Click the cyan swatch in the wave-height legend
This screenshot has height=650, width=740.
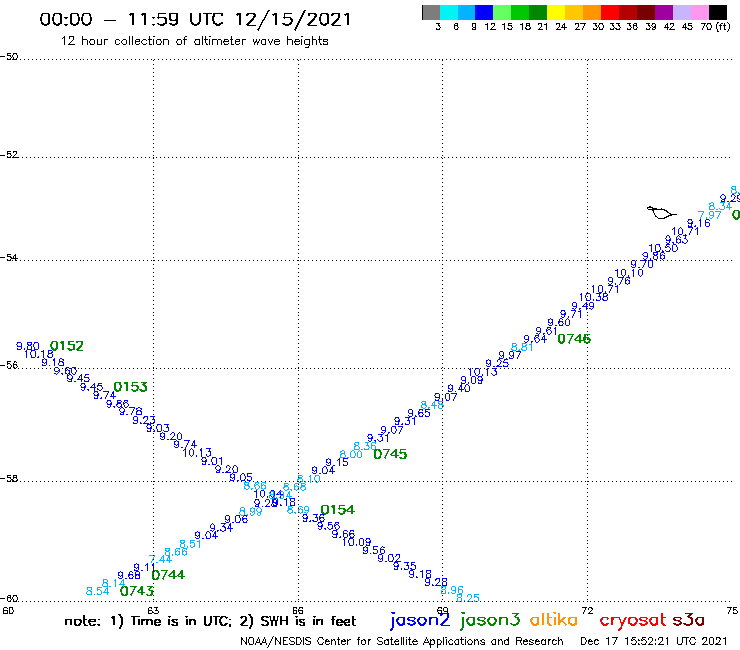point(448,12)
